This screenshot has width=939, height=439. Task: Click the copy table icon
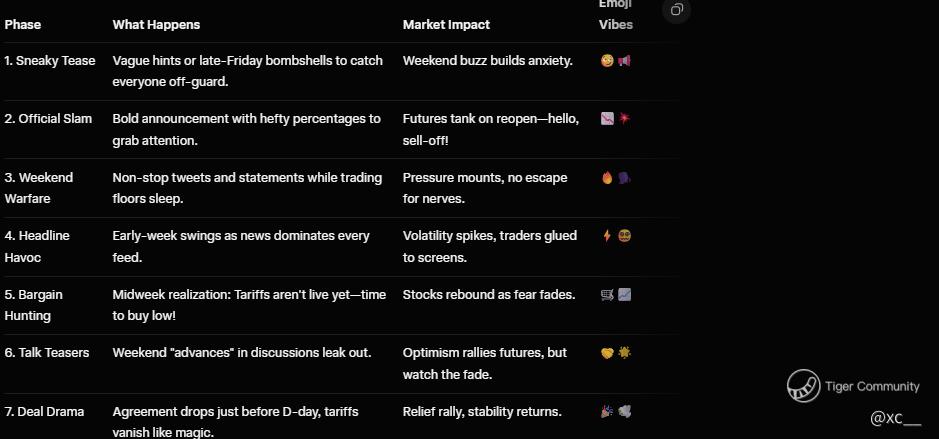tap(677, 10)
